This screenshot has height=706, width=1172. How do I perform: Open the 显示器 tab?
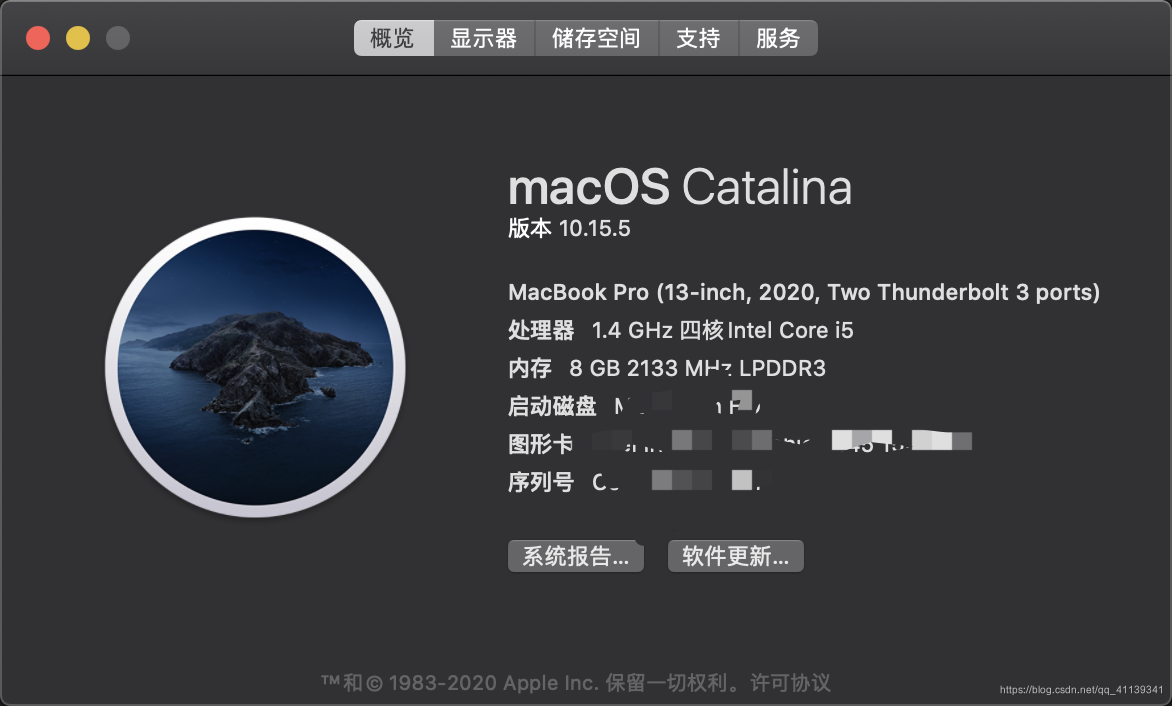484,38
